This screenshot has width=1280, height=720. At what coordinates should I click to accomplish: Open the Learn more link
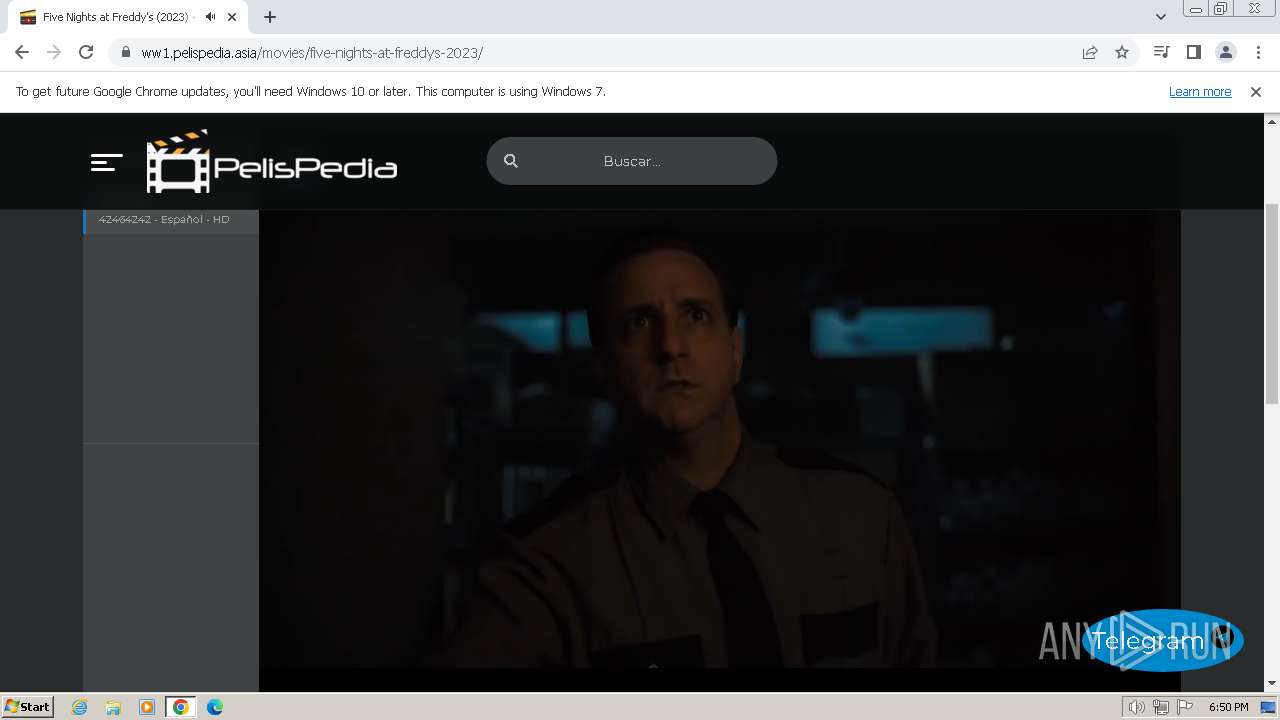[x=1200, y=91]
